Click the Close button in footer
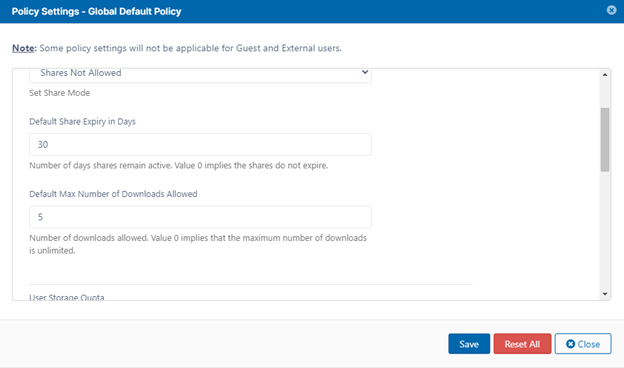Screen dimensions: 624x368 coord(583,344)
